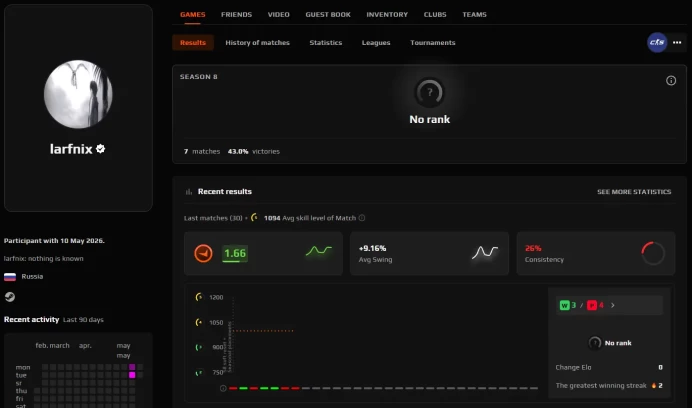Click the CS game selector icon
Image resolution: width=692 pixels, height=408 pixels.
click(657, 42)
